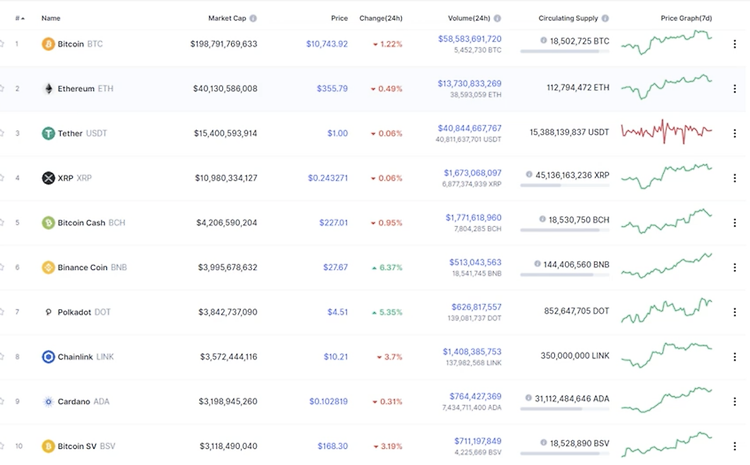Click XRP circulating supply progress bar
Viewport: 750px width, 465px height.
565,185
